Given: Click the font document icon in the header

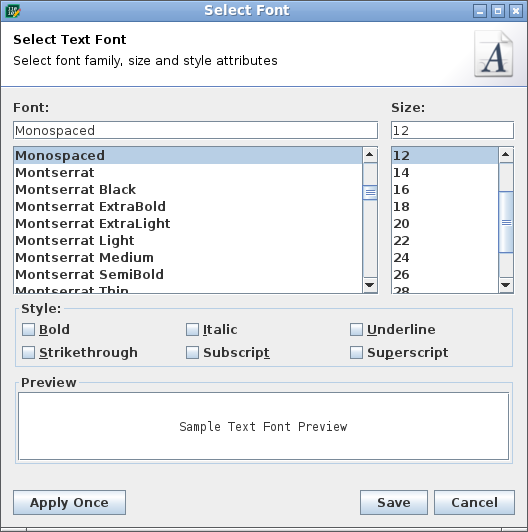Looking at the screenshot, I should (x=493, y=54).
